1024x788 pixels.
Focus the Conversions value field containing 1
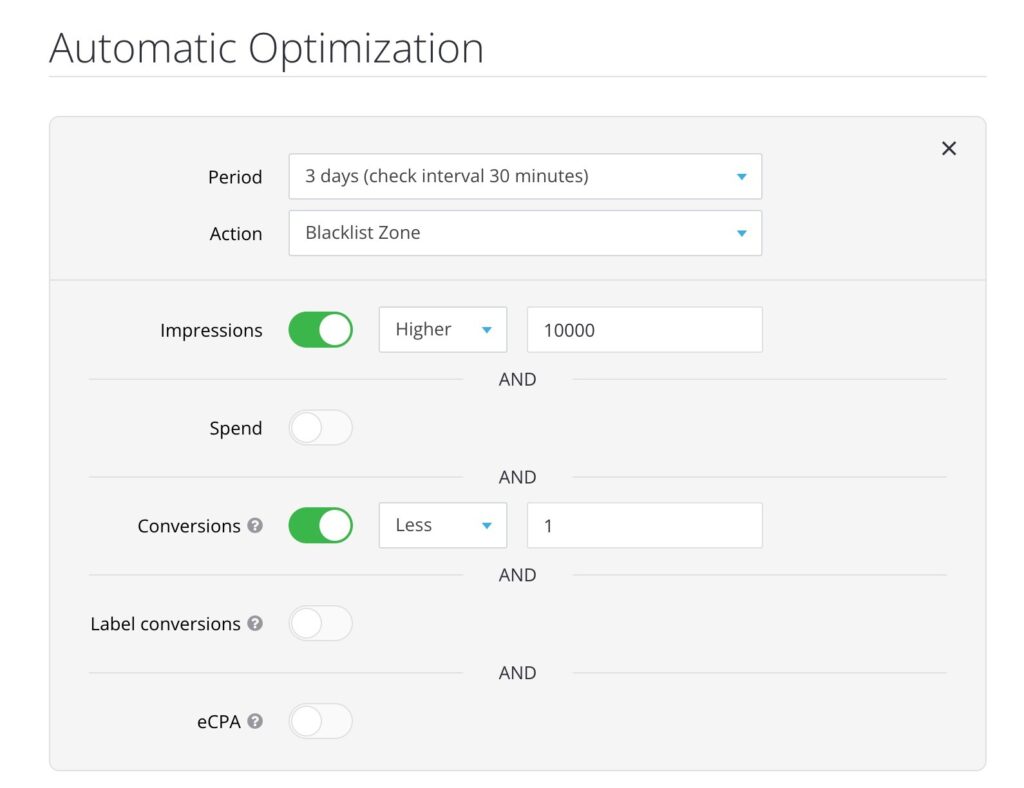(x=644, y=526)
